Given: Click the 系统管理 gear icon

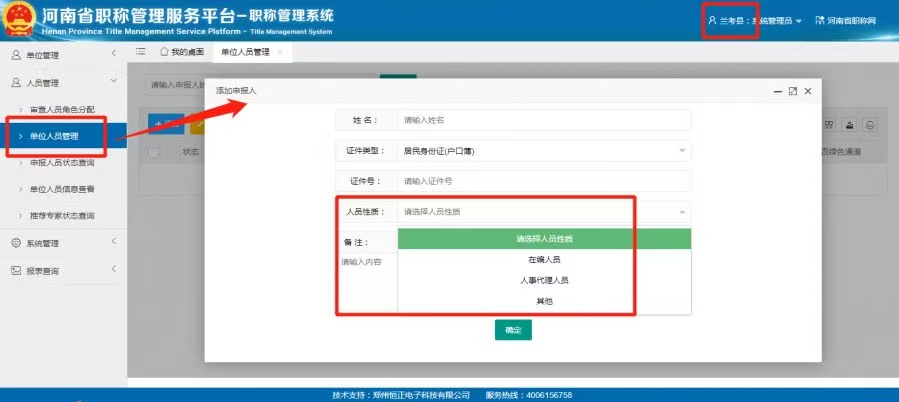Looking at the screenshot, I should [x=16, y=243].
